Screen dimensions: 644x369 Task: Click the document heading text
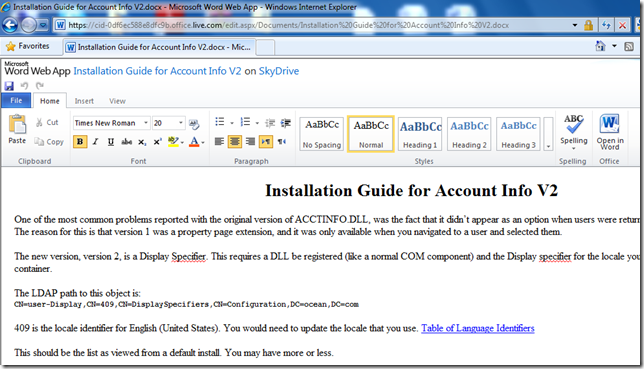point(411,191)
